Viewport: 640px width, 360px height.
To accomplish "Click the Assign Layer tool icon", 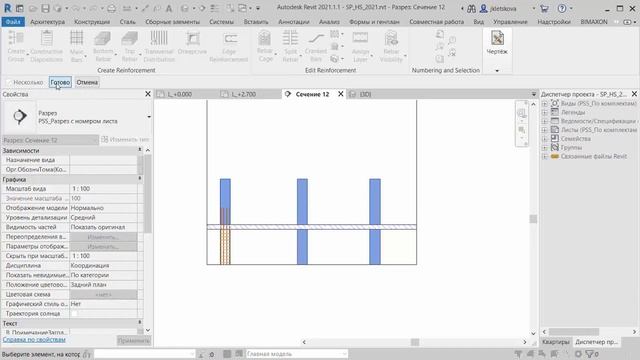I will click(360, 38).
